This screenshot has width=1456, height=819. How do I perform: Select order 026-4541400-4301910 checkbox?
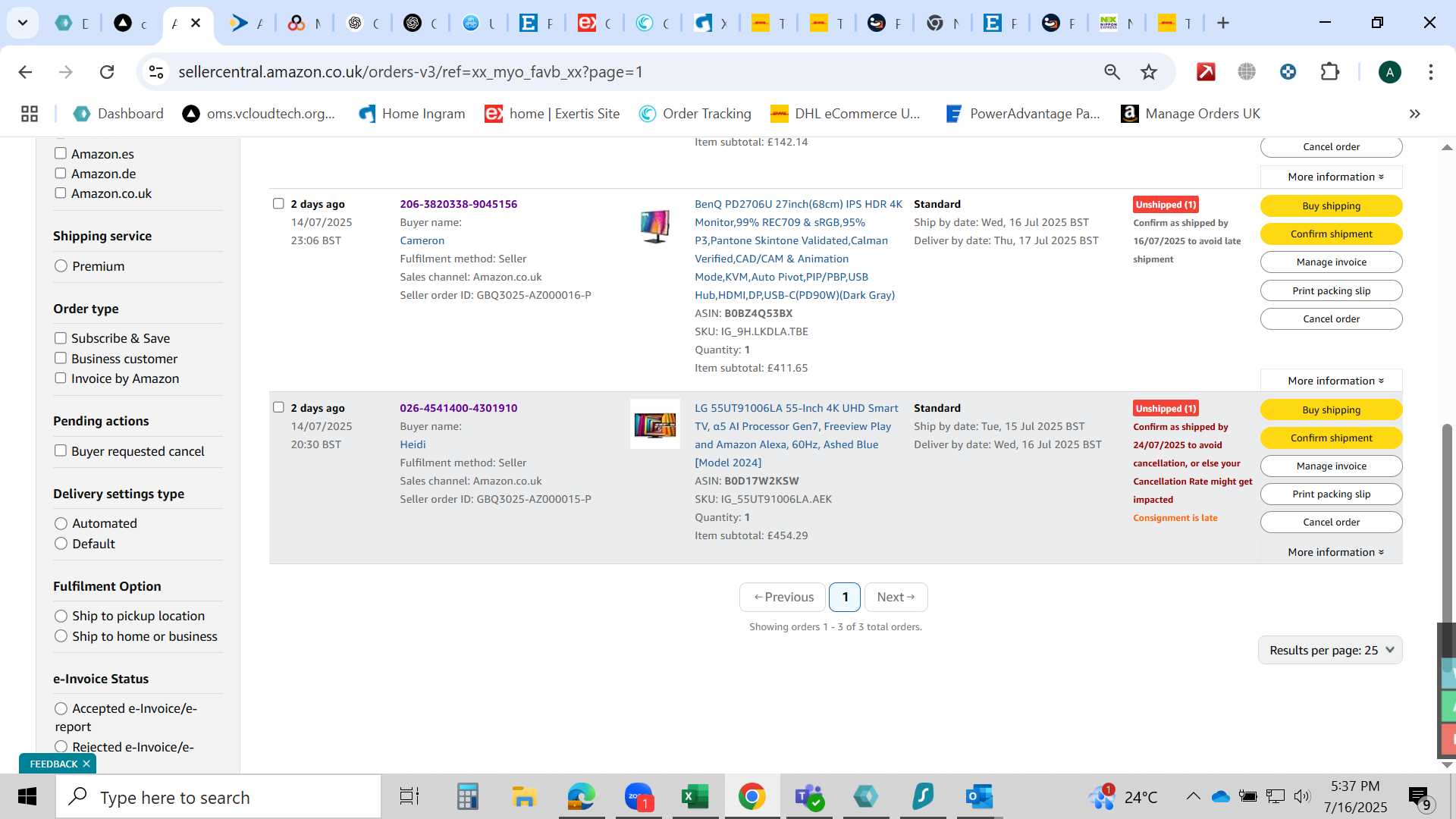point(278,407)
